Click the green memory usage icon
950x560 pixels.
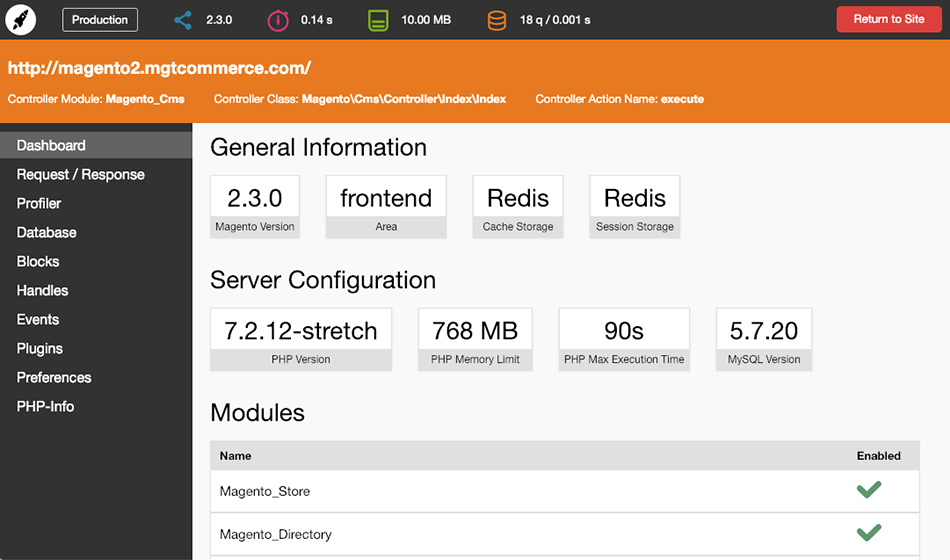378,20
